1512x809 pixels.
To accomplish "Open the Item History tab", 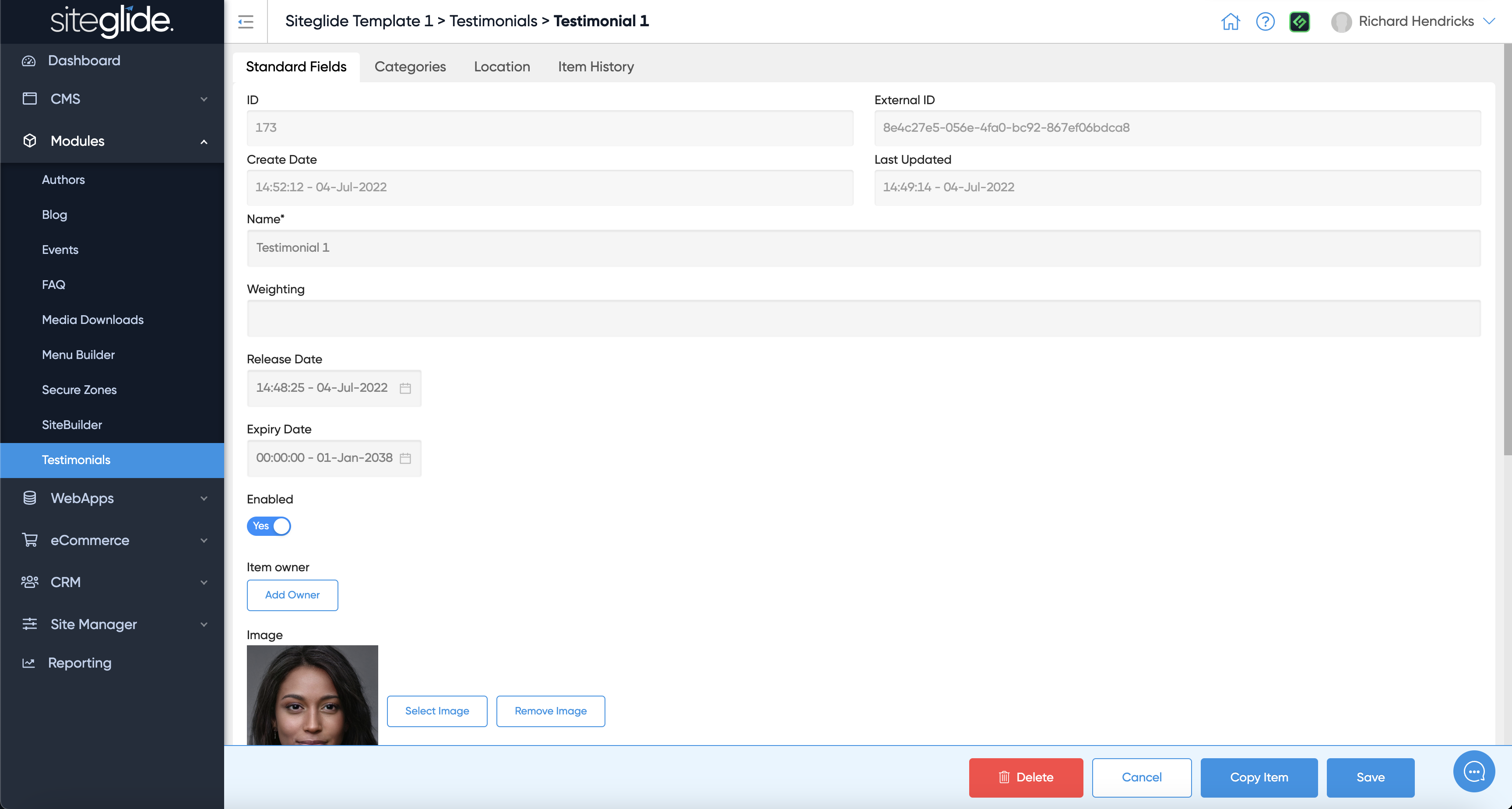I will click(595, 67).
